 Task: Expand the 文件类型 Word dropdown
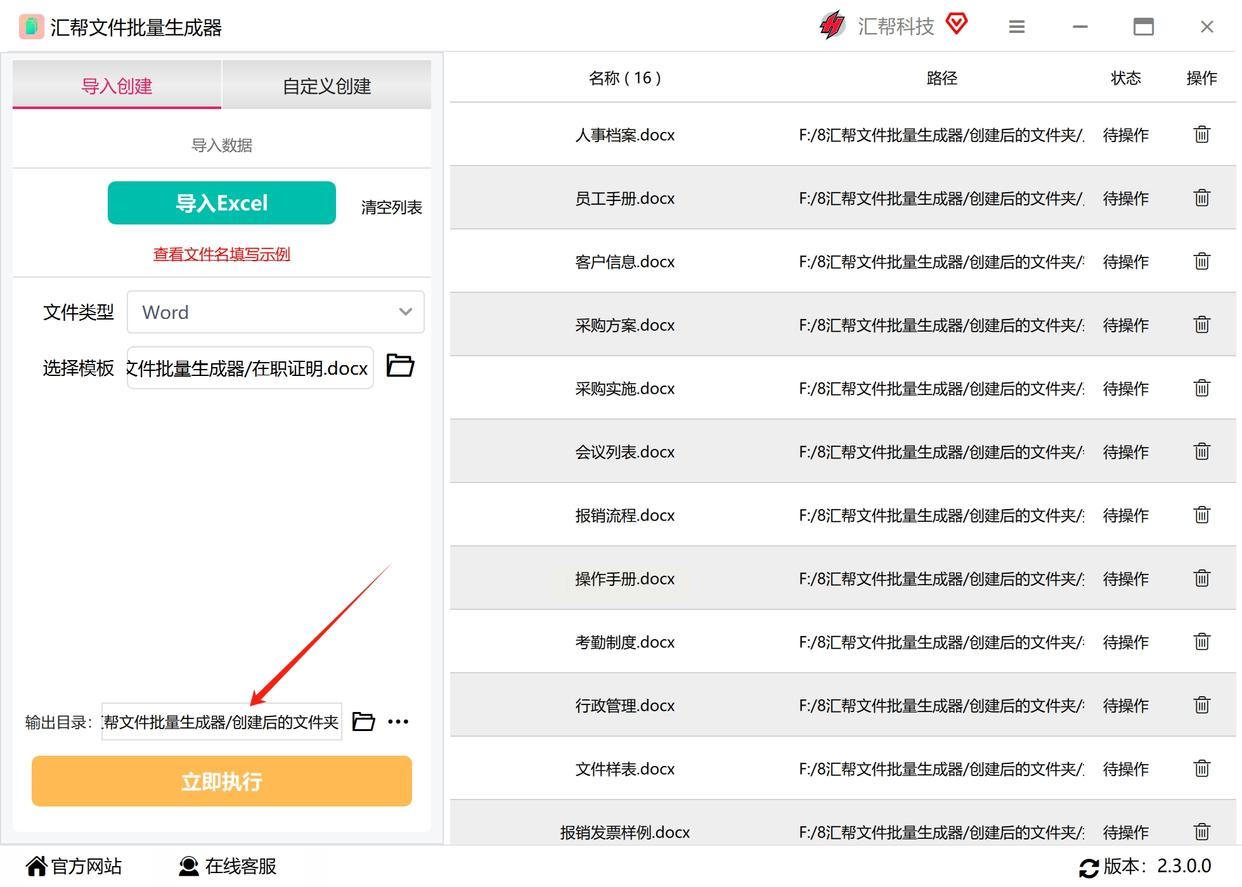[275, 312]
